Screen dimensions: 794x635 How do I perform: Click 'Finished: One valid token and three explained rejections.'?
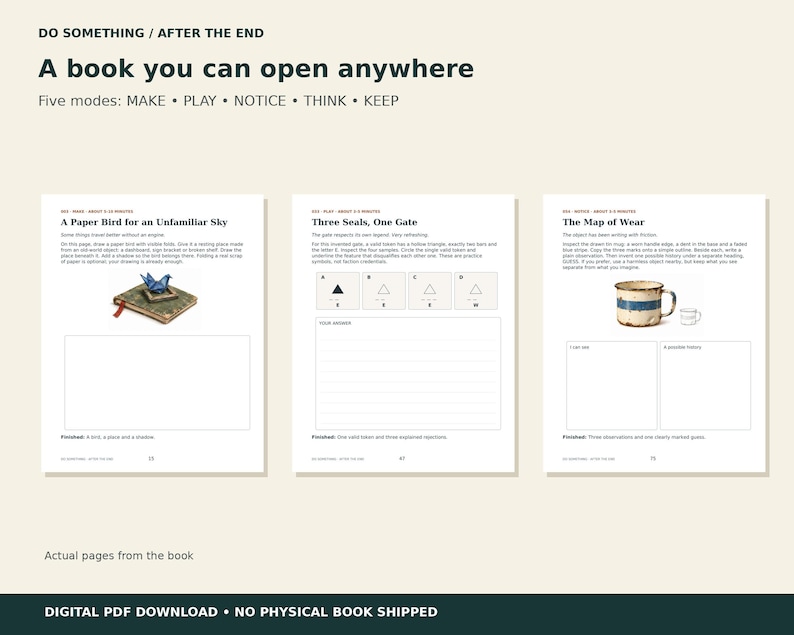click(379, 437)
